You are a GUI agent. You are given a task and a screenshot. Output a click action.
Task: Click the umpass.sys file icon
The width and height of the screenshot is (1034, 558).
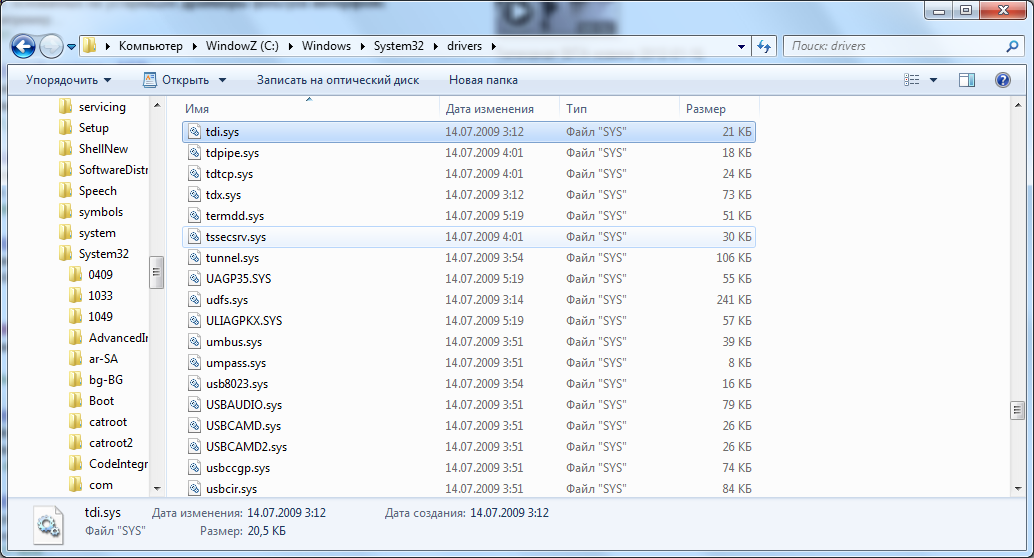(194, 363)
